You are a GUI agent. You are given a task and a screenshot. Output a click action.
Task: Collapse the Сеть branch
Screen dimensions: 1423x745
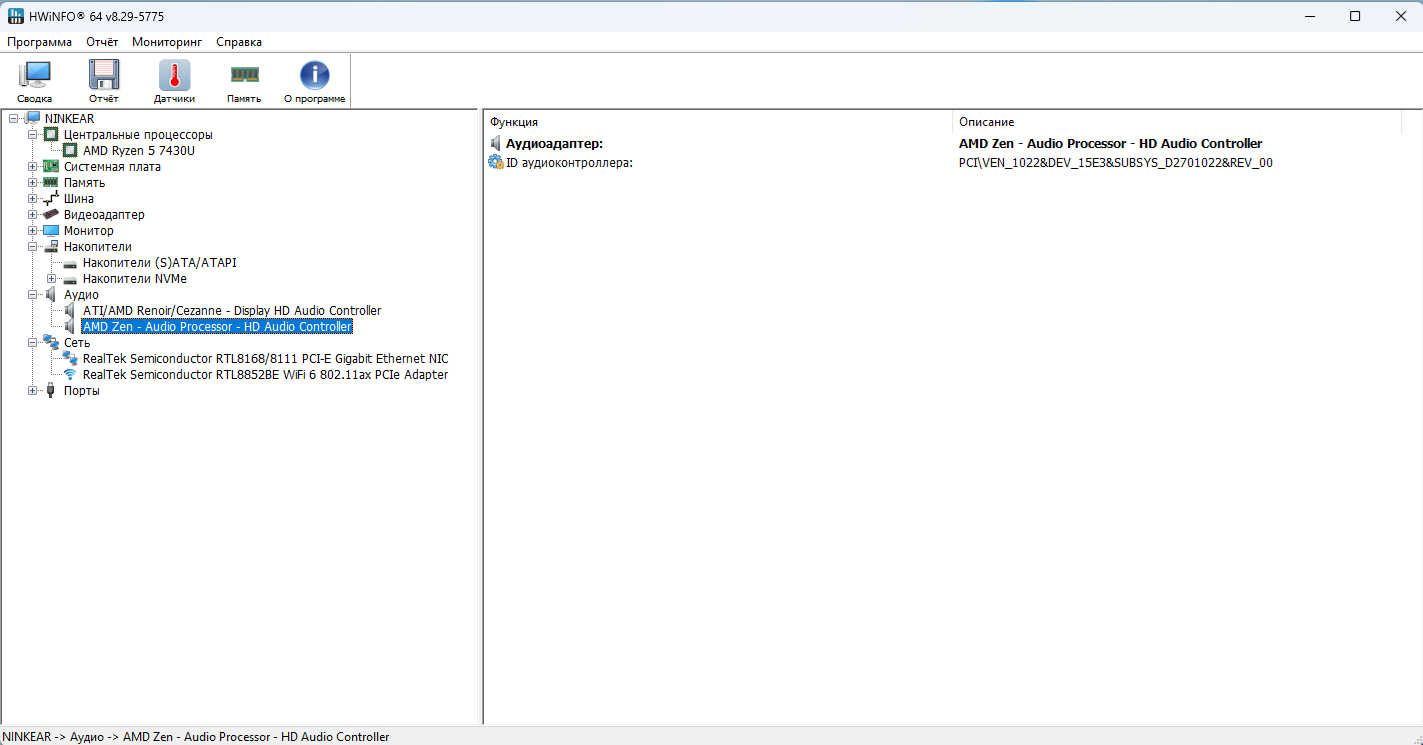pyautogui.click(x=33, y=343)
